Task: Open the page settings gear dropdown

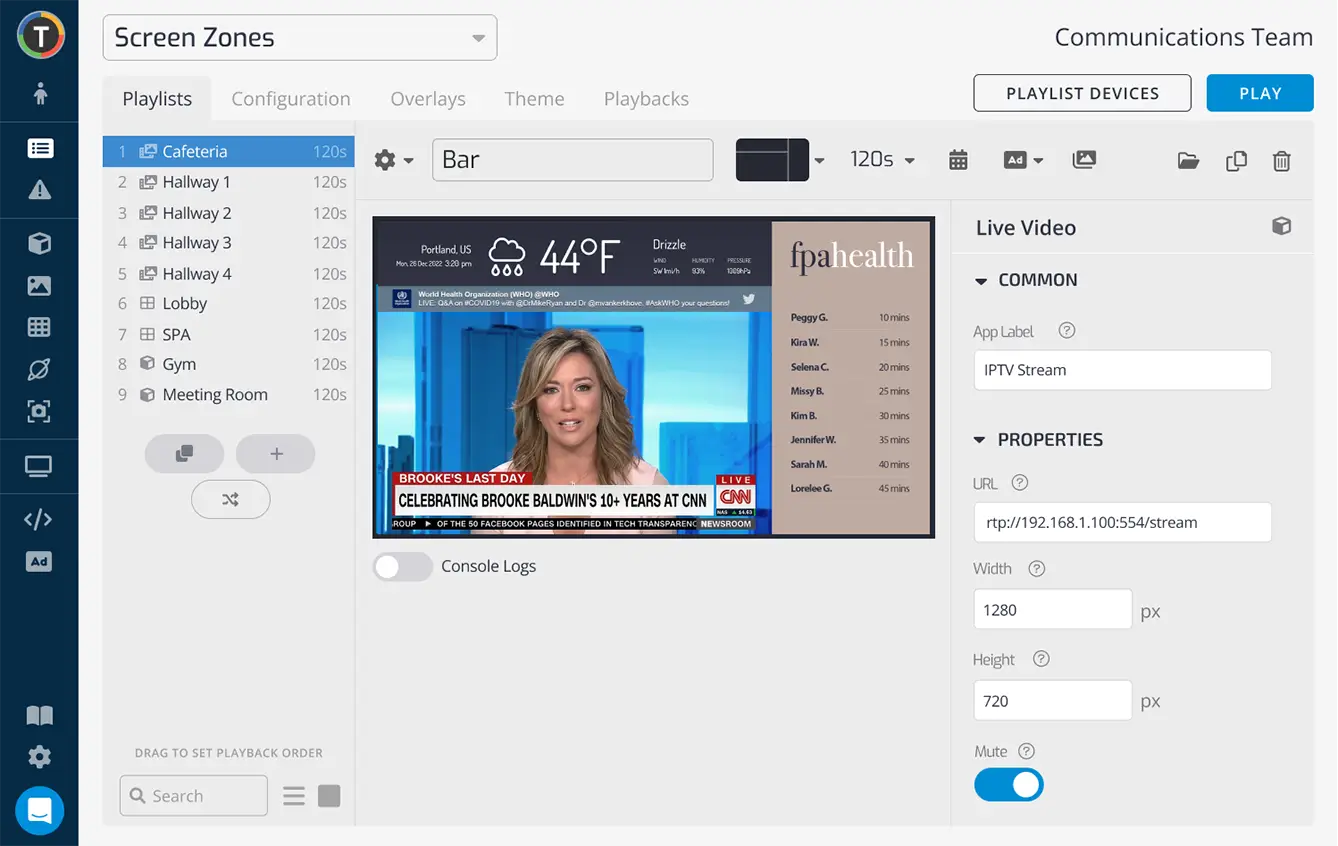Action: (394, 160)
